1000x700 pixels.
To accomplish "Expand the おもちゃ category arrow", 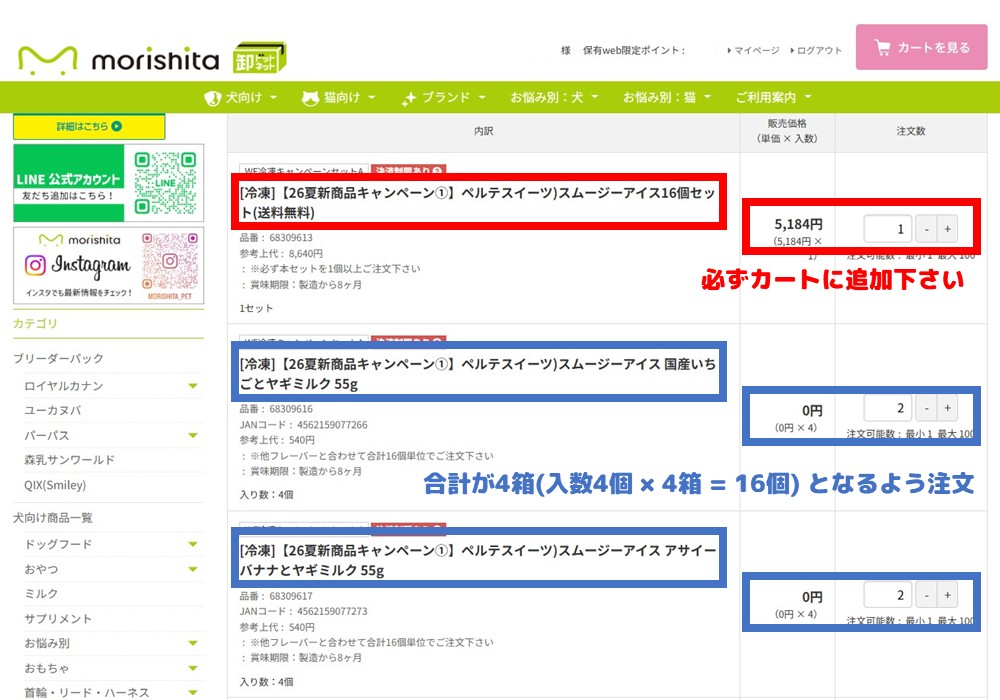I will click(x=193, y=668).
